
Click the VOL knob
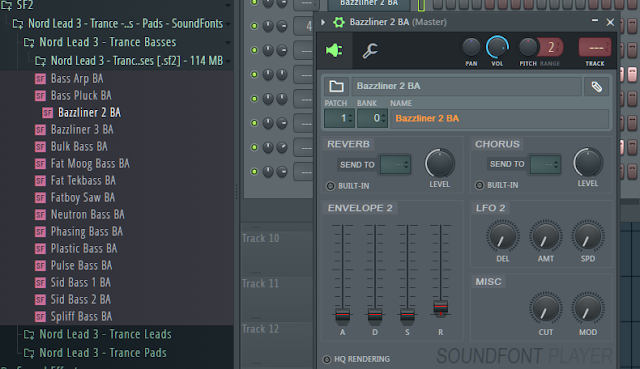497,47
